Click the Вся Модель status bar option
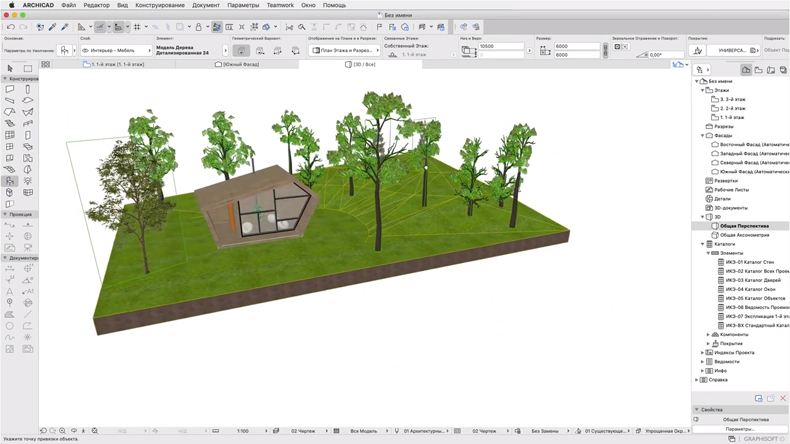Viewport: 790px width, 444px height. click(x=364, y=431)
